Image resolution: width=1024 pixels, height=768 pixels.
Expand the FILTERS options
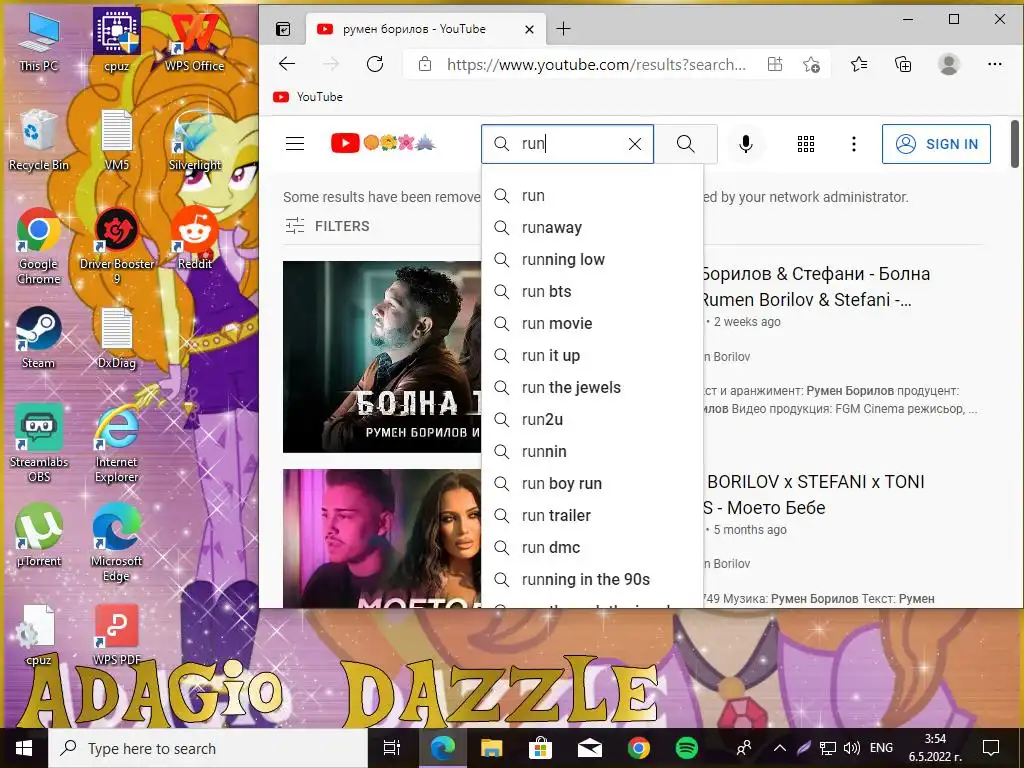pyautogui.click(x=327, y=226)
